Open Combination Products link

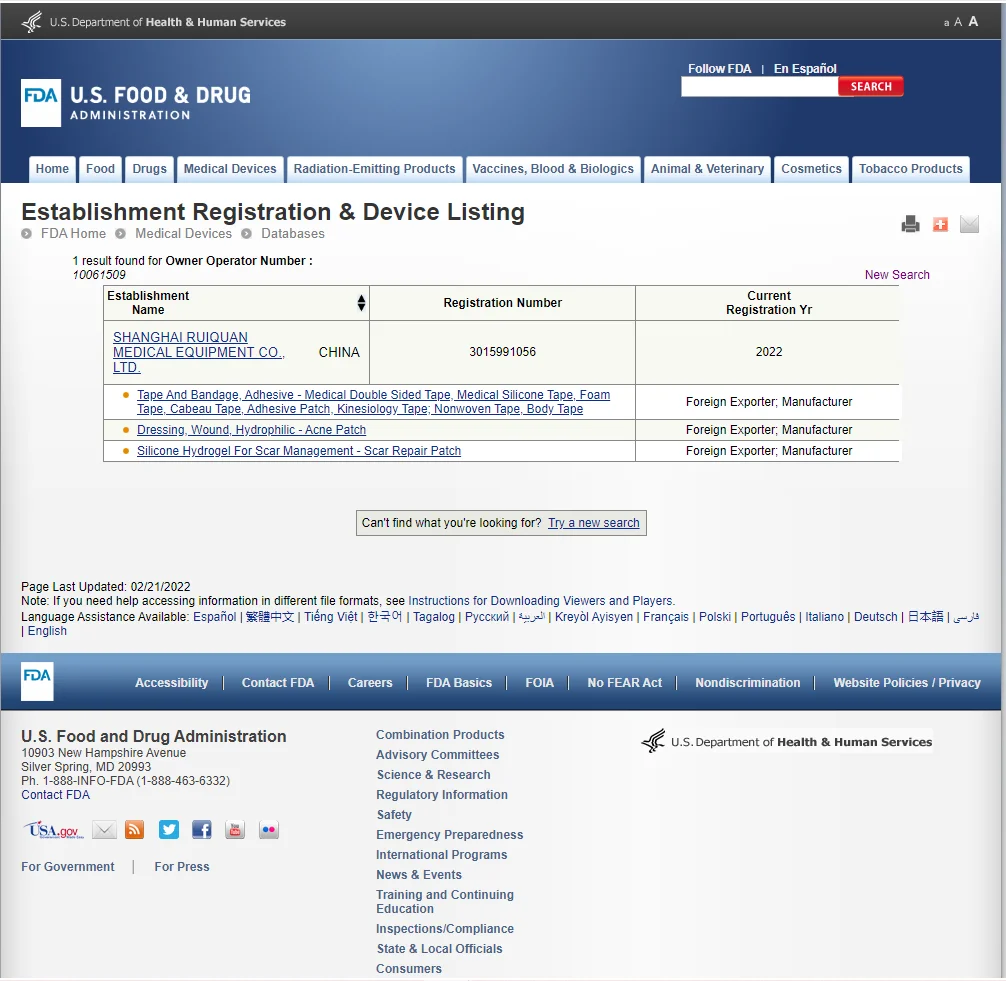[x=440, y=735]
